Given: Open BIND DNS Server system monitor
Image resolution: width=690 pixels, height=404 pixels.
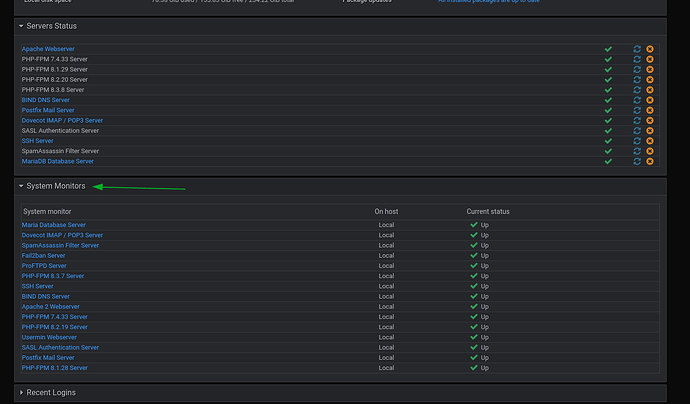Looking at the screenshot, I should click(46, 296).
